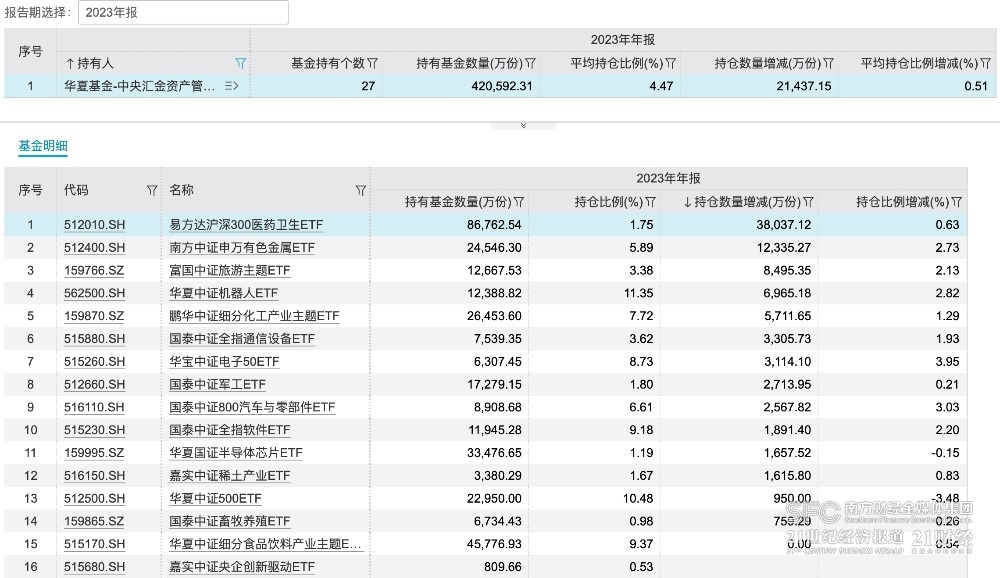Open fund code 516110.SH
The width and height of the screenshot is (1000, 578).
click(x=94, y=407)
